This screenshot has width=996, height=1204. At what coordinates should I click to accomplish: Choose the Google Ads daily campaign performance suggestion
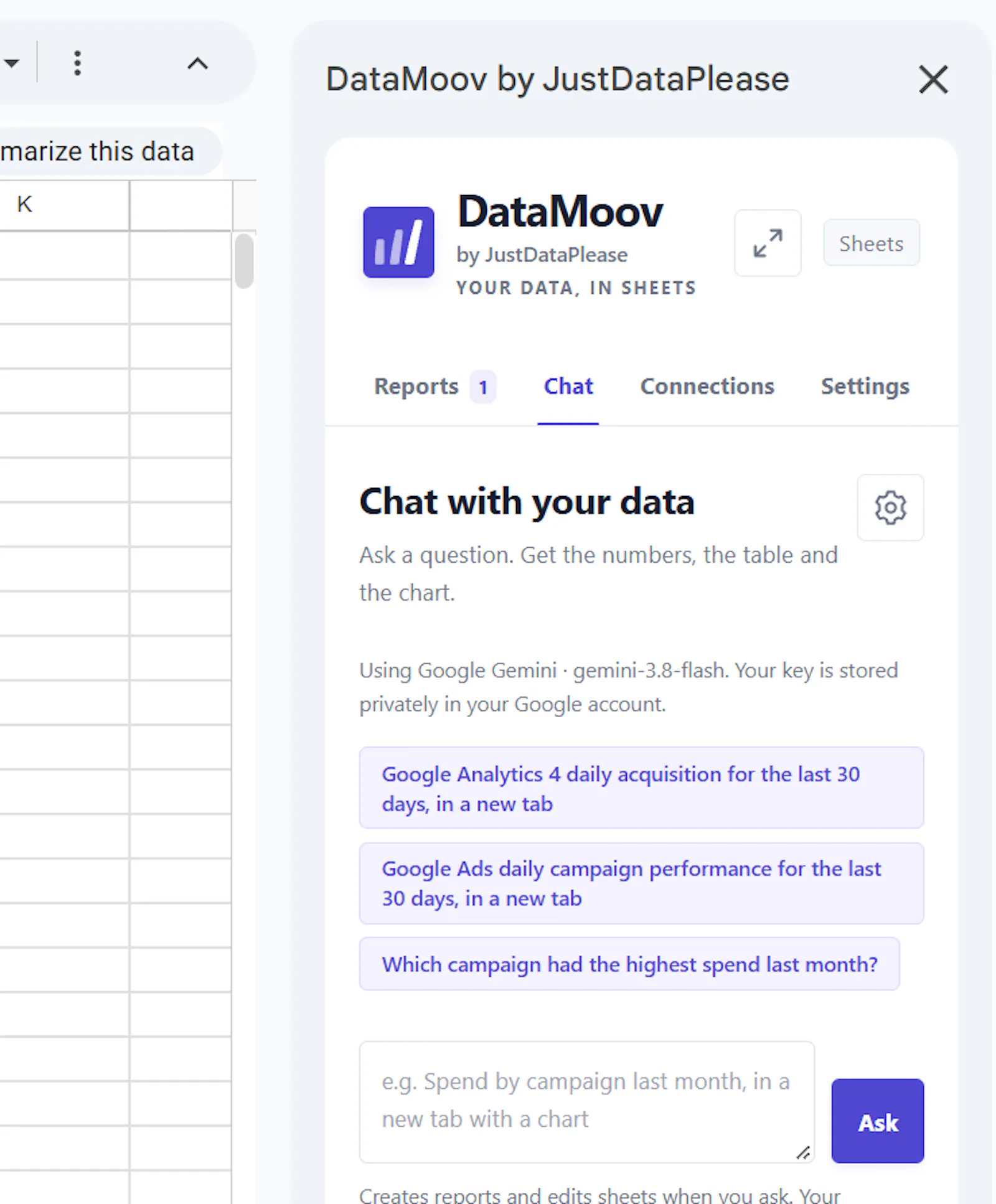click(x=641, y=883)
